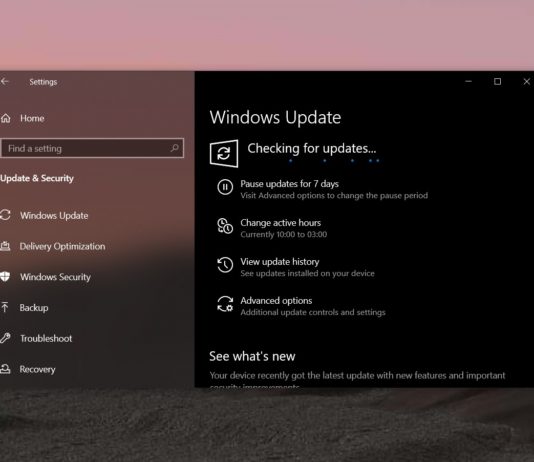
Task: Maximize the Settings window
Action: pos(497,81)
